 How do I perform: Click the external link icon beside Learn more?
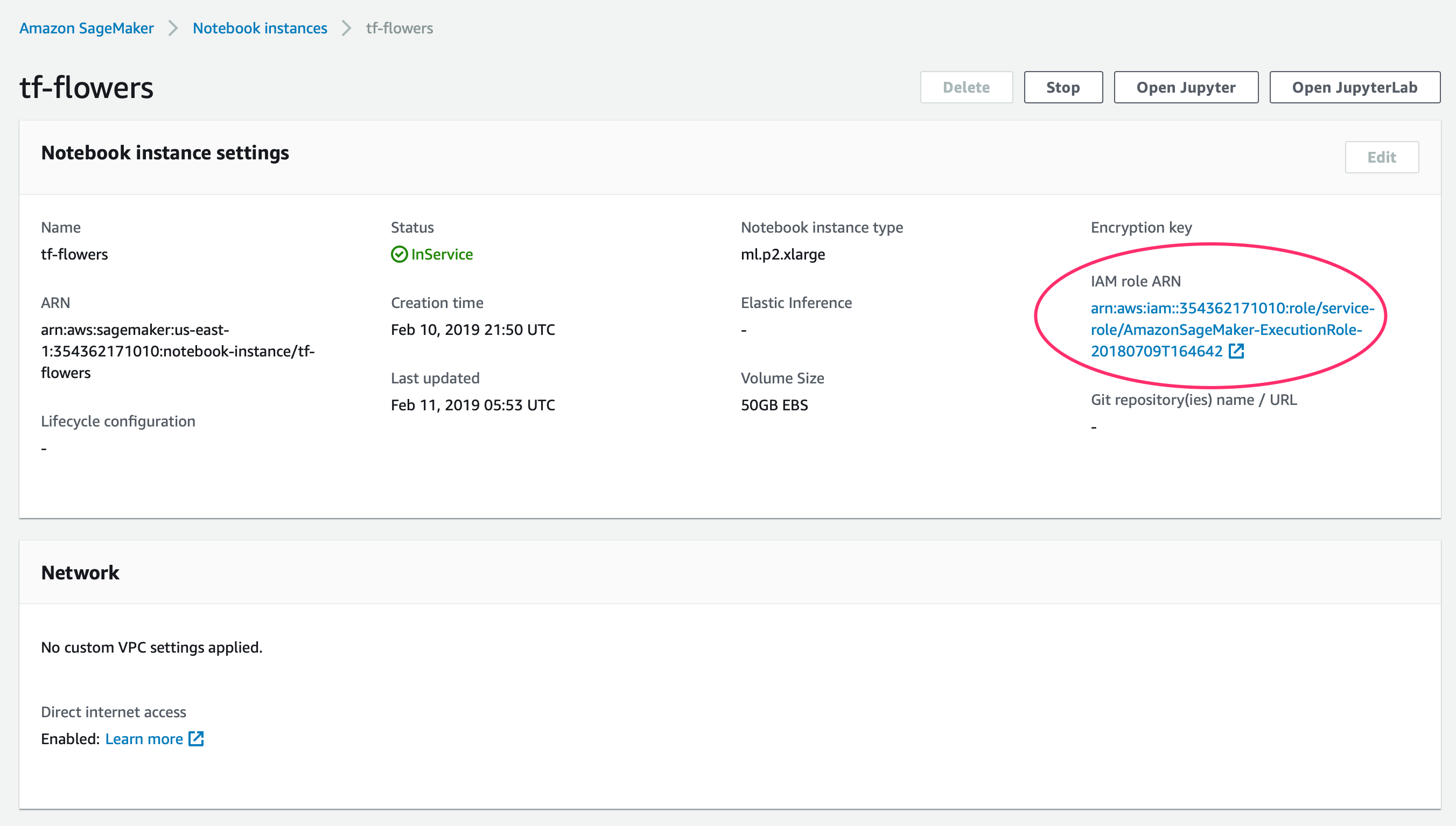click(x=196, y=739)
